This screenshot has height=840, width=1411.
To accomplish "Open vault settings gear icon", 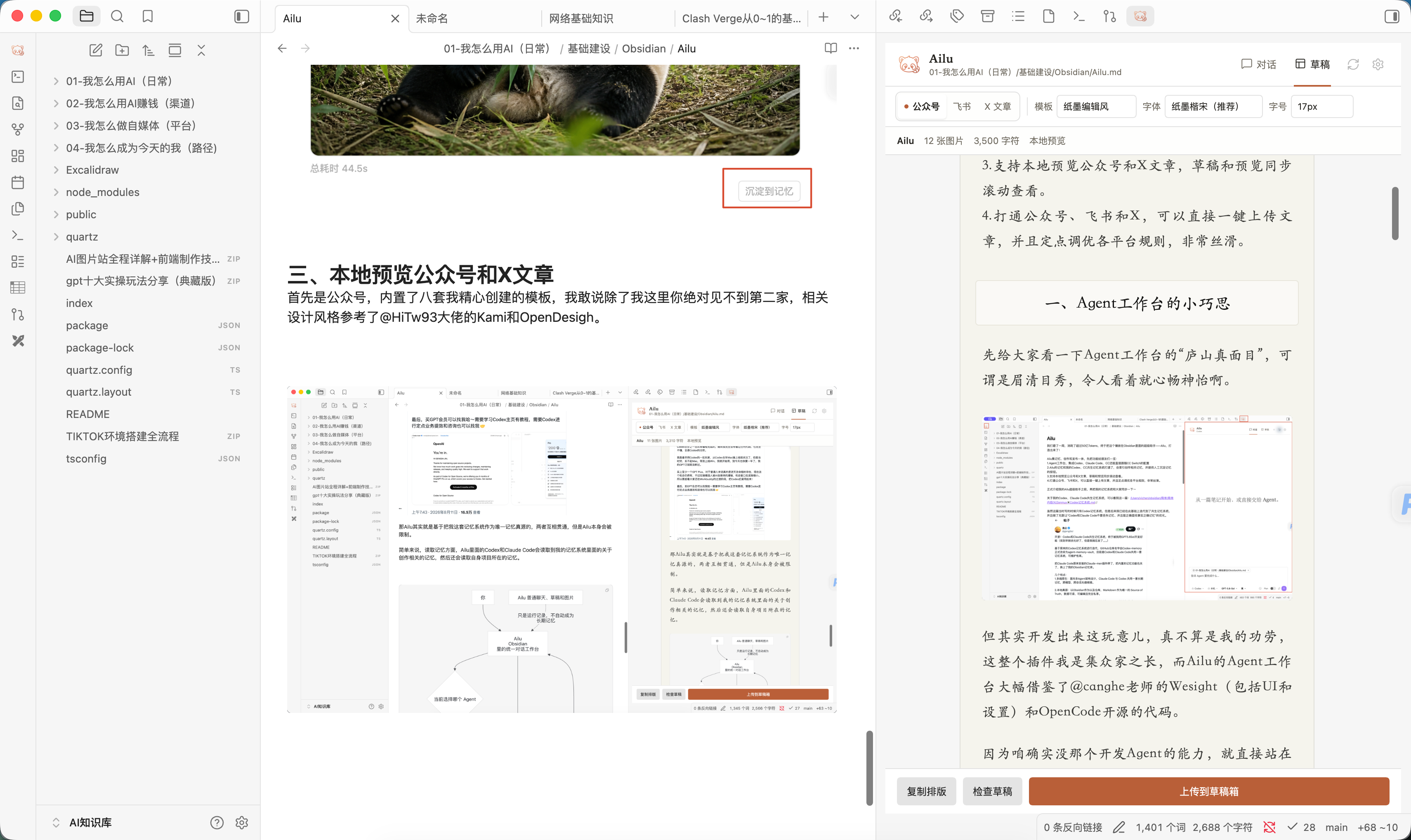I will 242,822.
